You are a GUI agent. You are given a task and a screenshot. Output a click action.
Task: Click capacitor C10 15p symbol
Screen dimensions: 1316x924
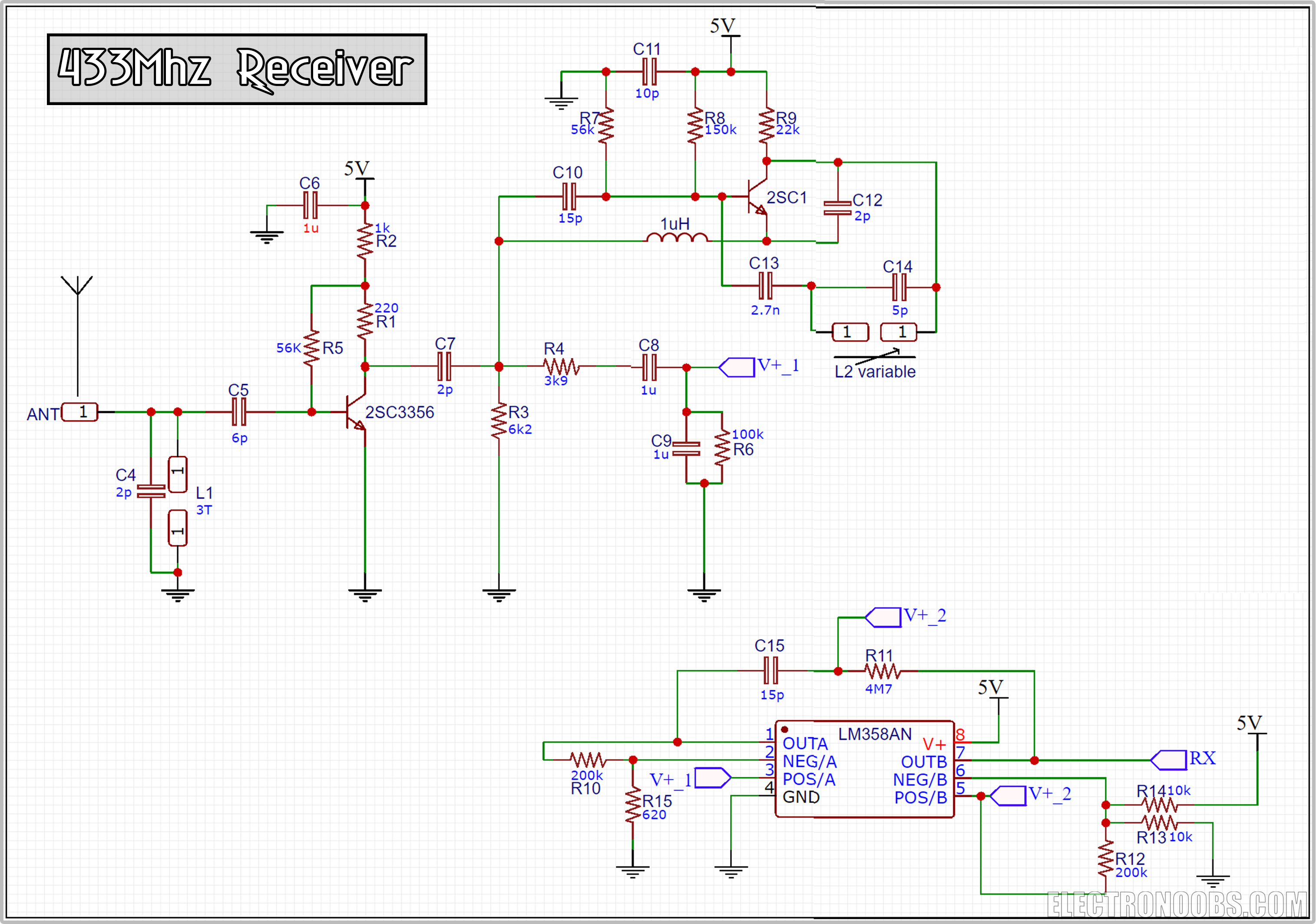point(569,197)
